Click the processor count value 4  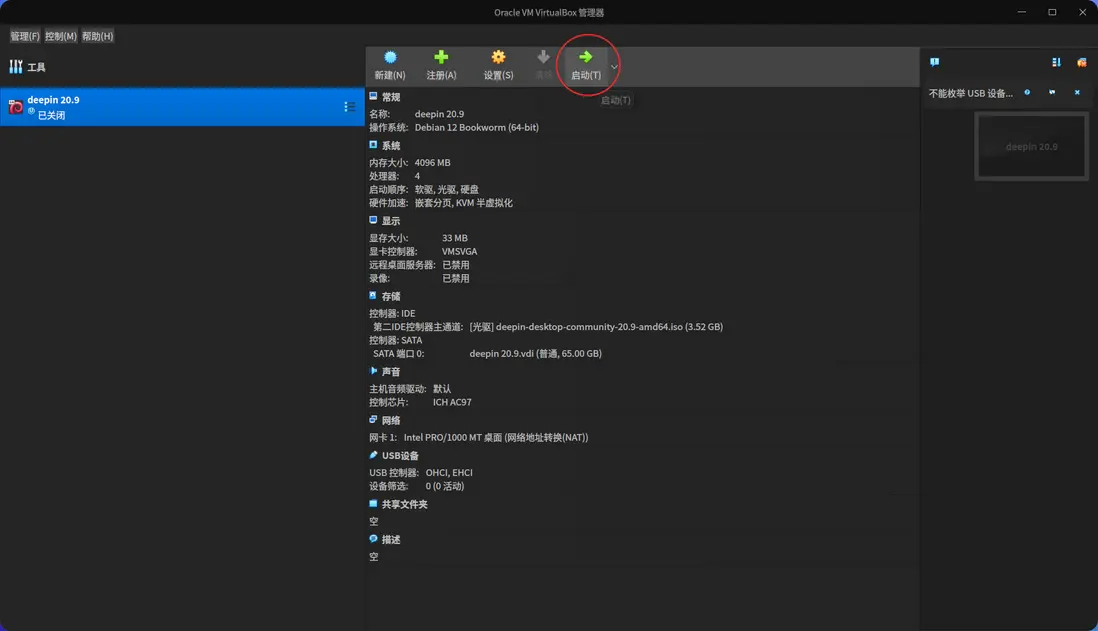tap(417, 176)
